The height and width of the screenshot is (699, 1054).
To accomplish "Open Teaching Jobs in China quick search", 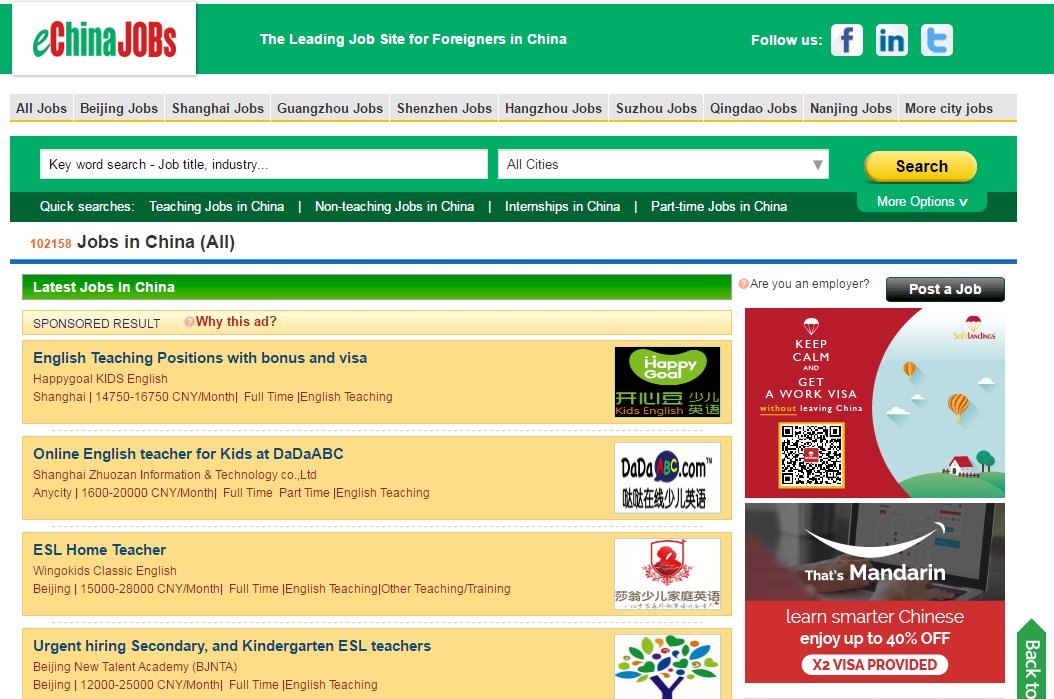I will (216, 206).
